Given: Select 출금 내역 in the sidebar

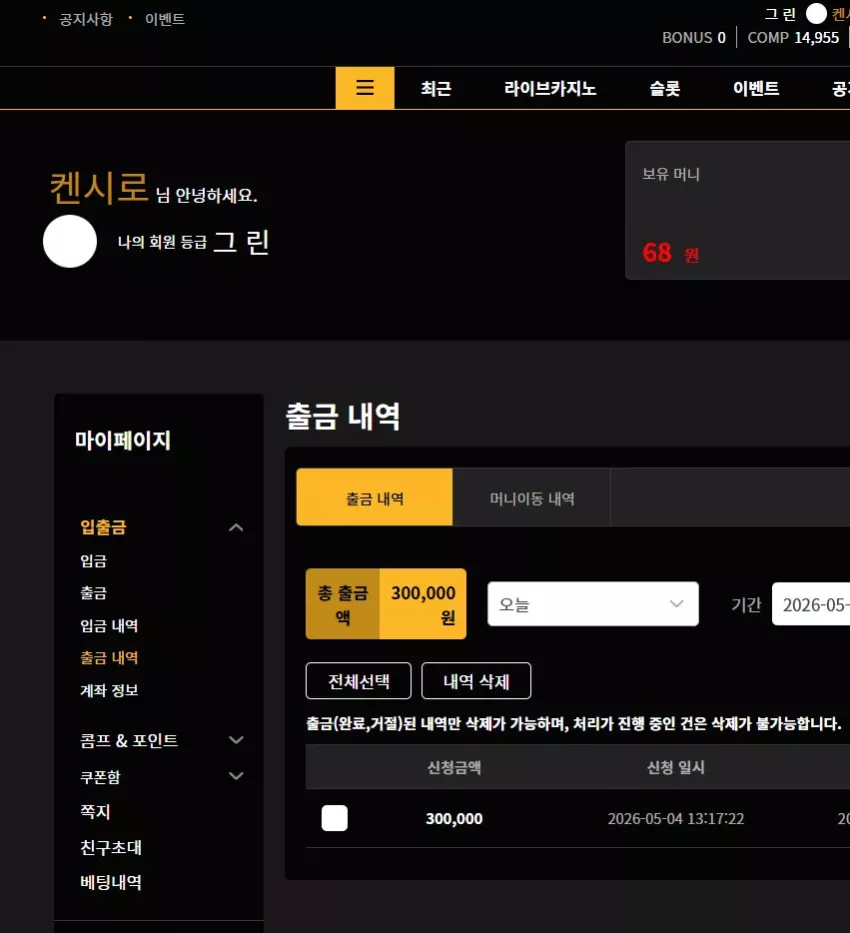Looking at the screenshot, I should [x=109, y=658].
